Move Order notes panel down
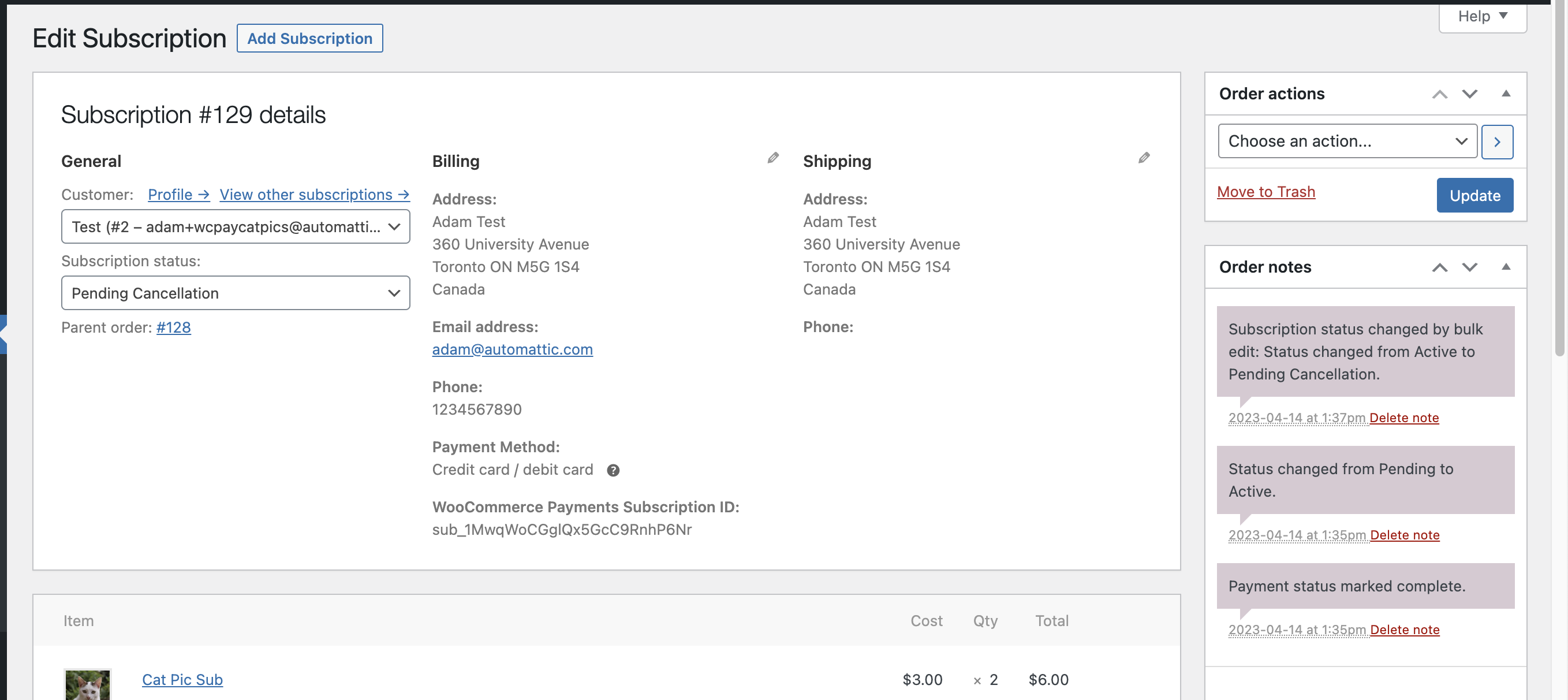The width and height of the screenshot is (1568, 700). tap(1469, 267)
